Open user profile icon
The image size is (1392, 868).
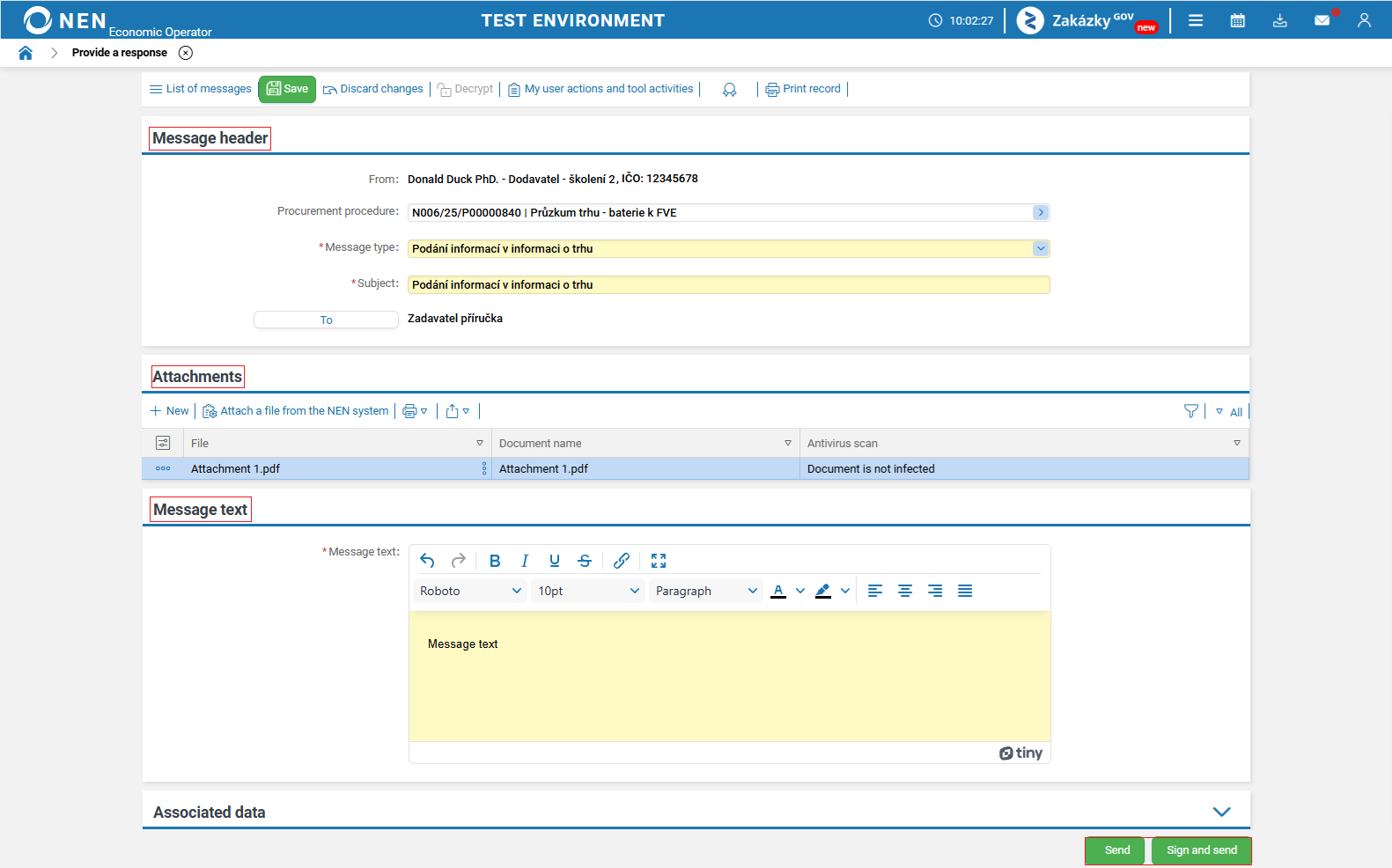1364,20
